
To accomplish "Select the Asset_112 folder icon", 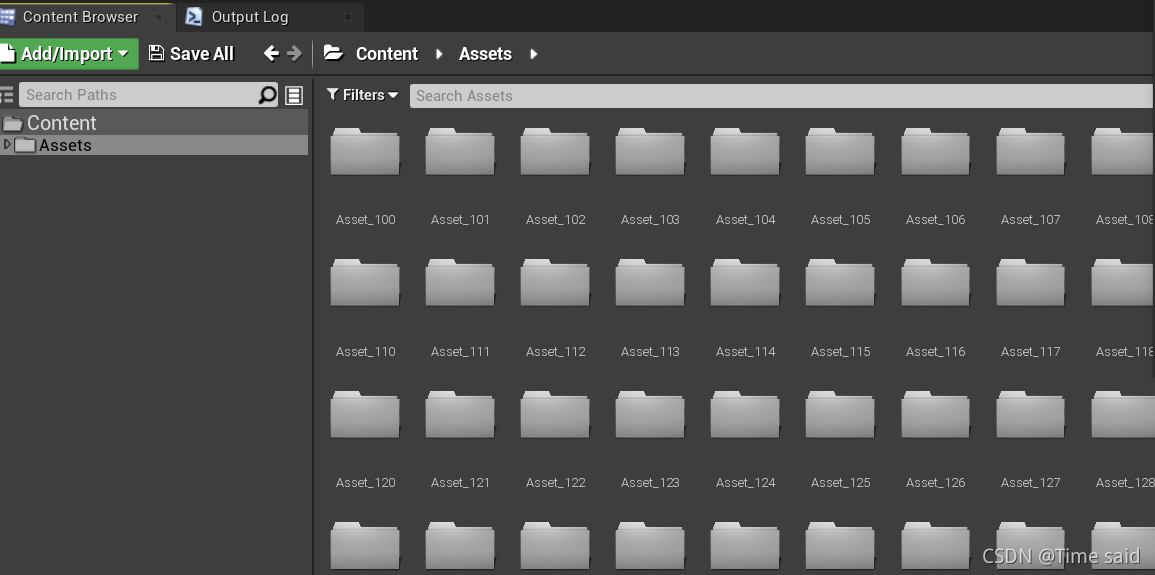I will (x=555, y=283).
